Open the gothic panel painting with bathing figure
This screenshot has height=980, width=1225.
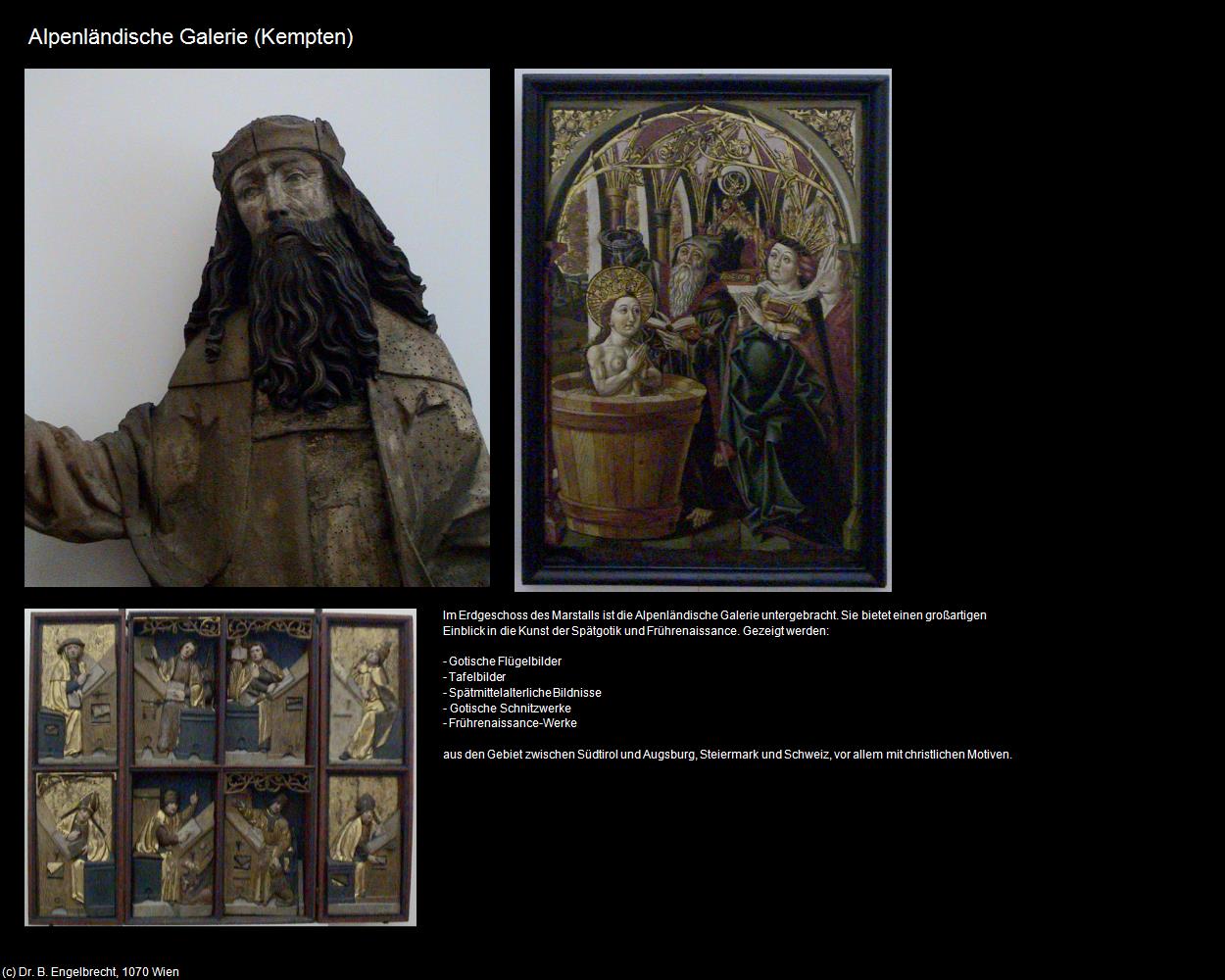pyautogui.click(x=703, y=330)
